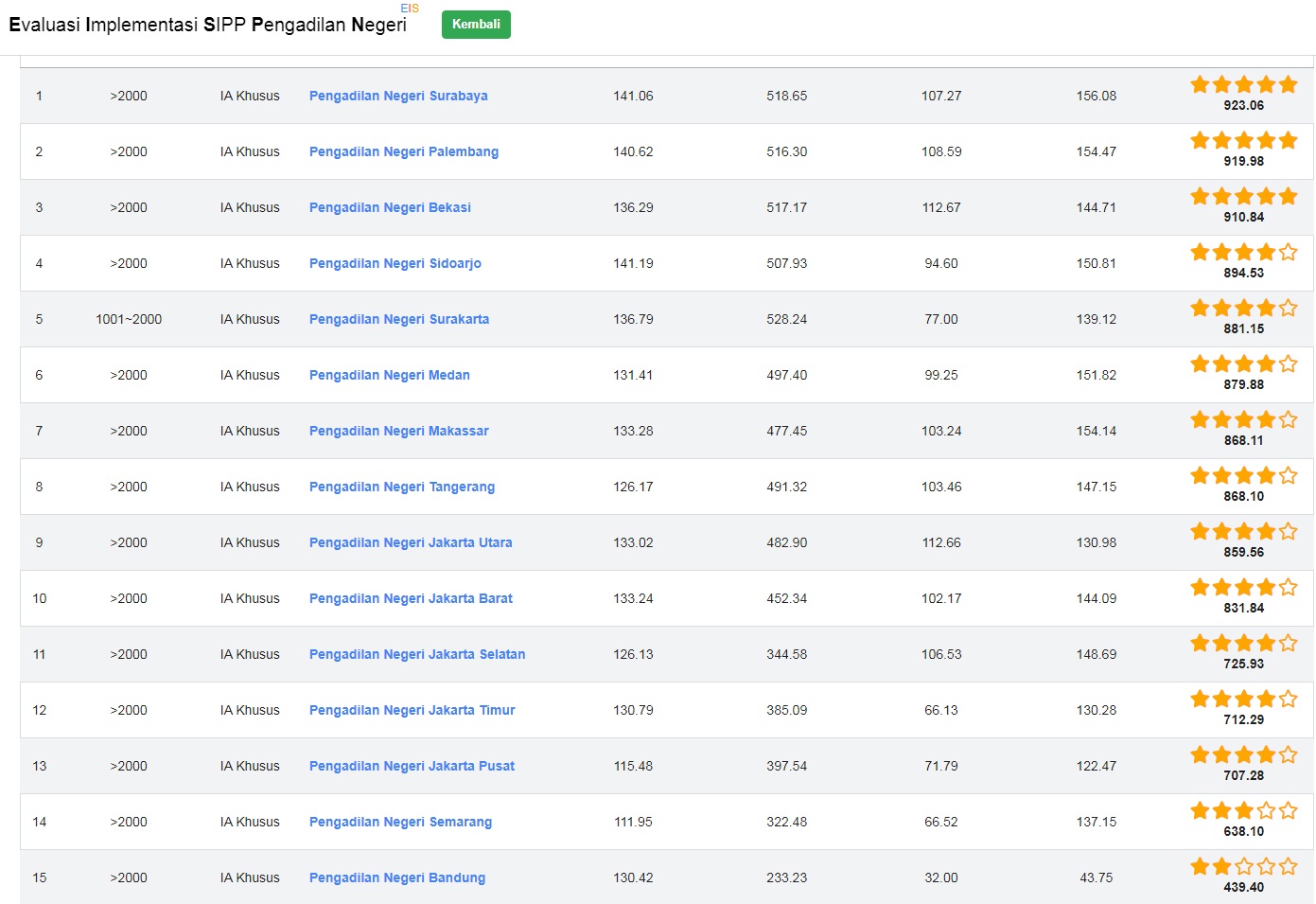Open Pengadilan Negeri Jakarta Utara link
This screenshot has height=904, width=1316.
[411, 542]
